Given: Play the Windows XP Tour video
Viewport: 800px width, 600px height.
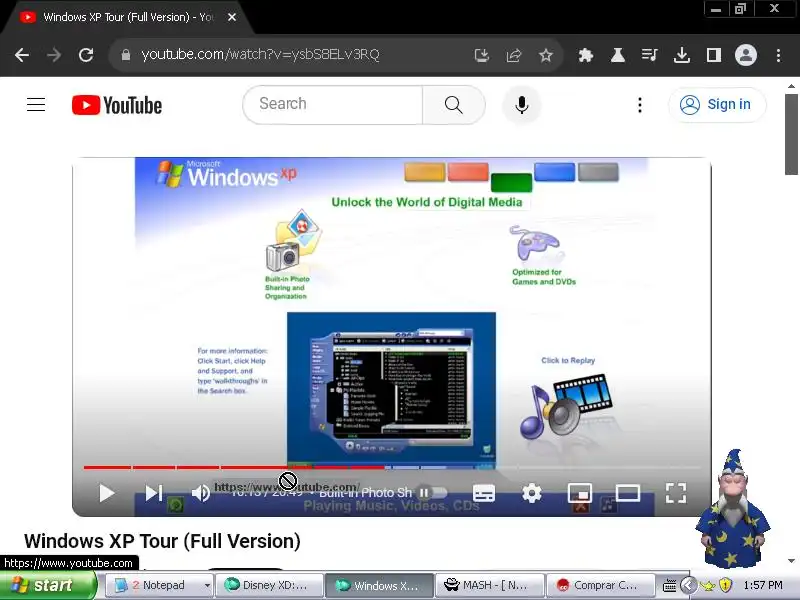Looking at the screenshot, I should click(x=106, y=493).
